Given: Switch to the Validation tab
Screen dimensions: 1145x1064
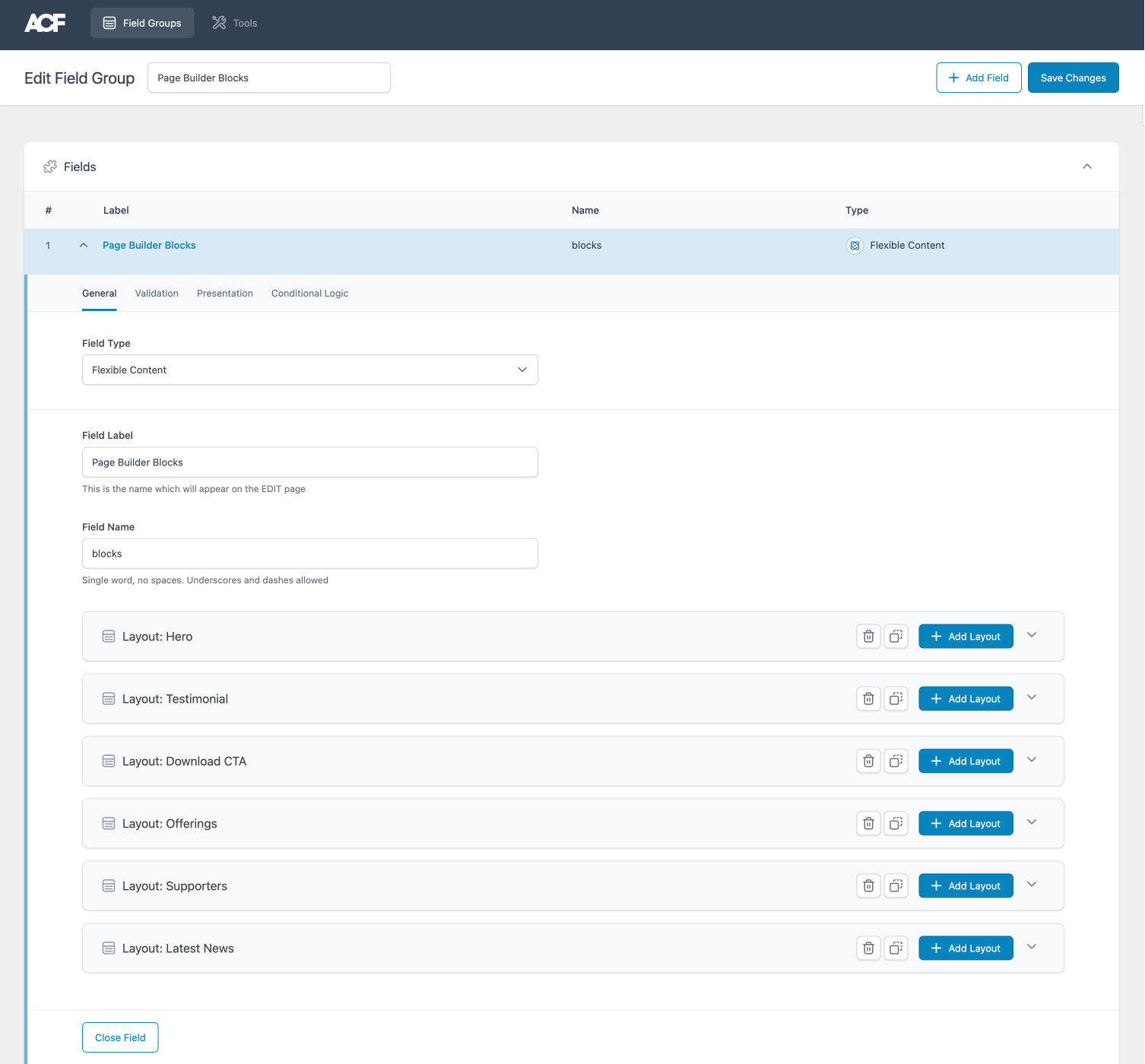Looking at the screenshot, I should pos(157,294).
